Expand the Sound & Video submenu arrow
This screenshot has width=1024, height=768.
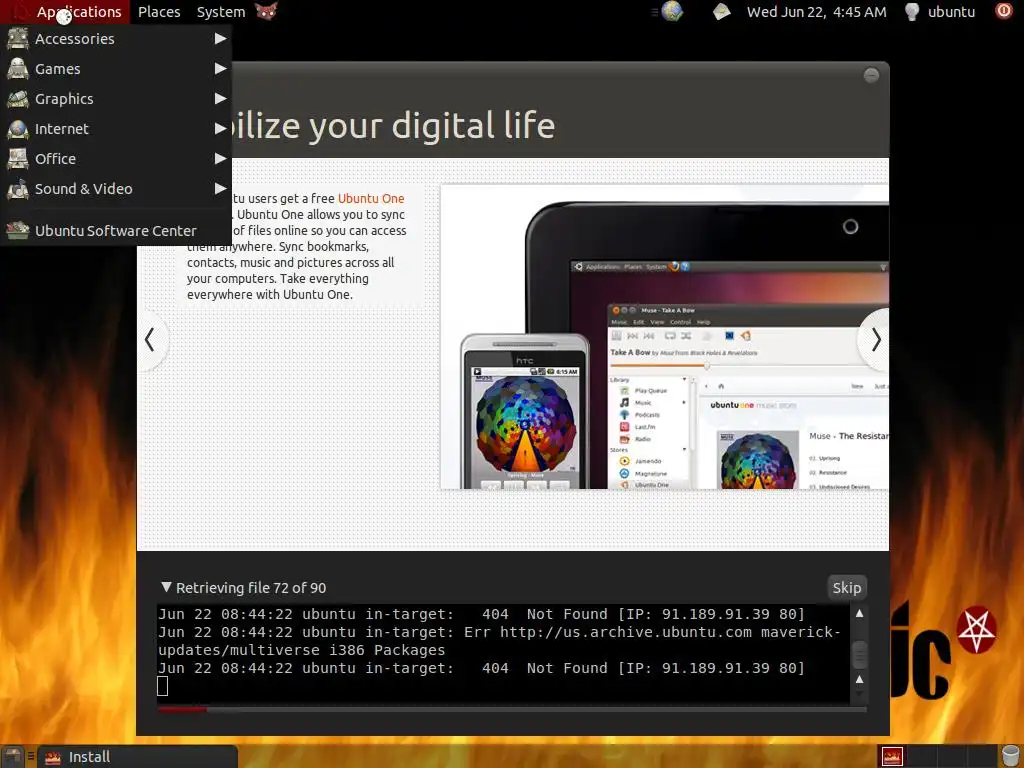coord(221,189)
